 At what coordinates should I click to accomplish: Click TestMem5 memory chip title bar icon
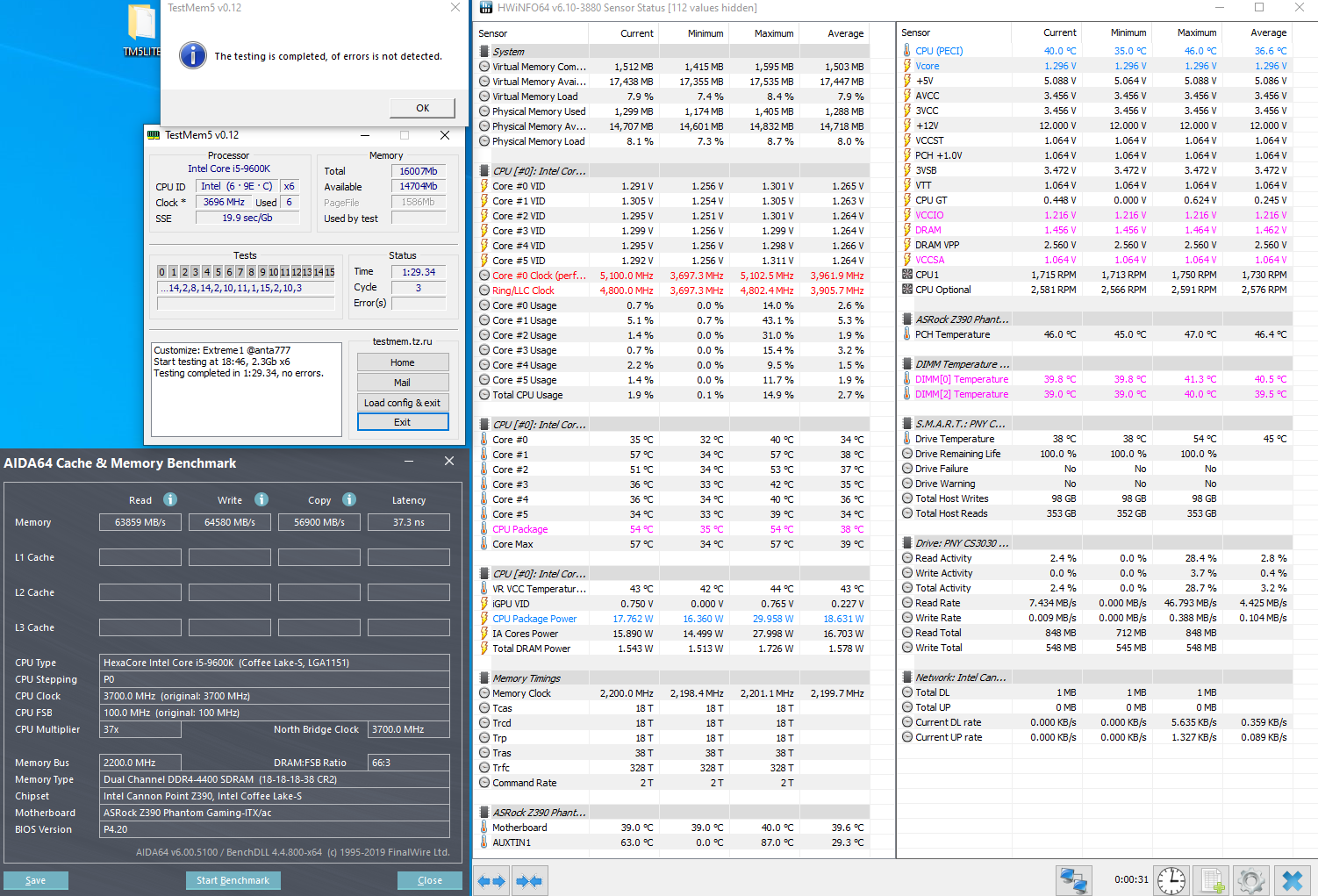click(x=154, y=135)
